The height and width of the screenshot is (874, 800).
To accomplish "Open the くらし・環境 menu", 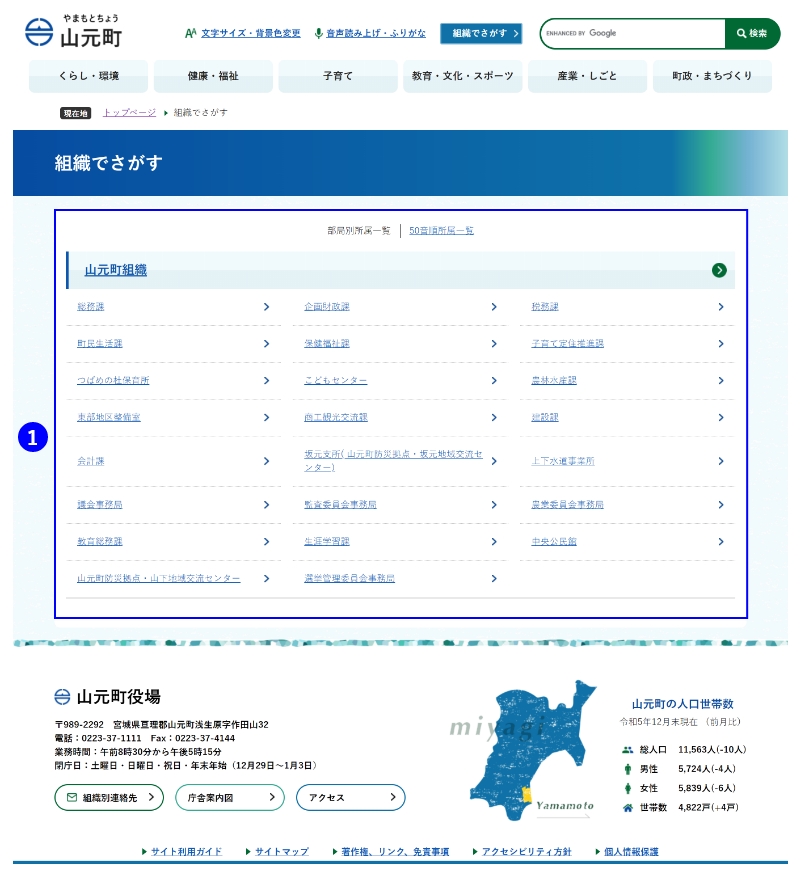I will (89, 76).
